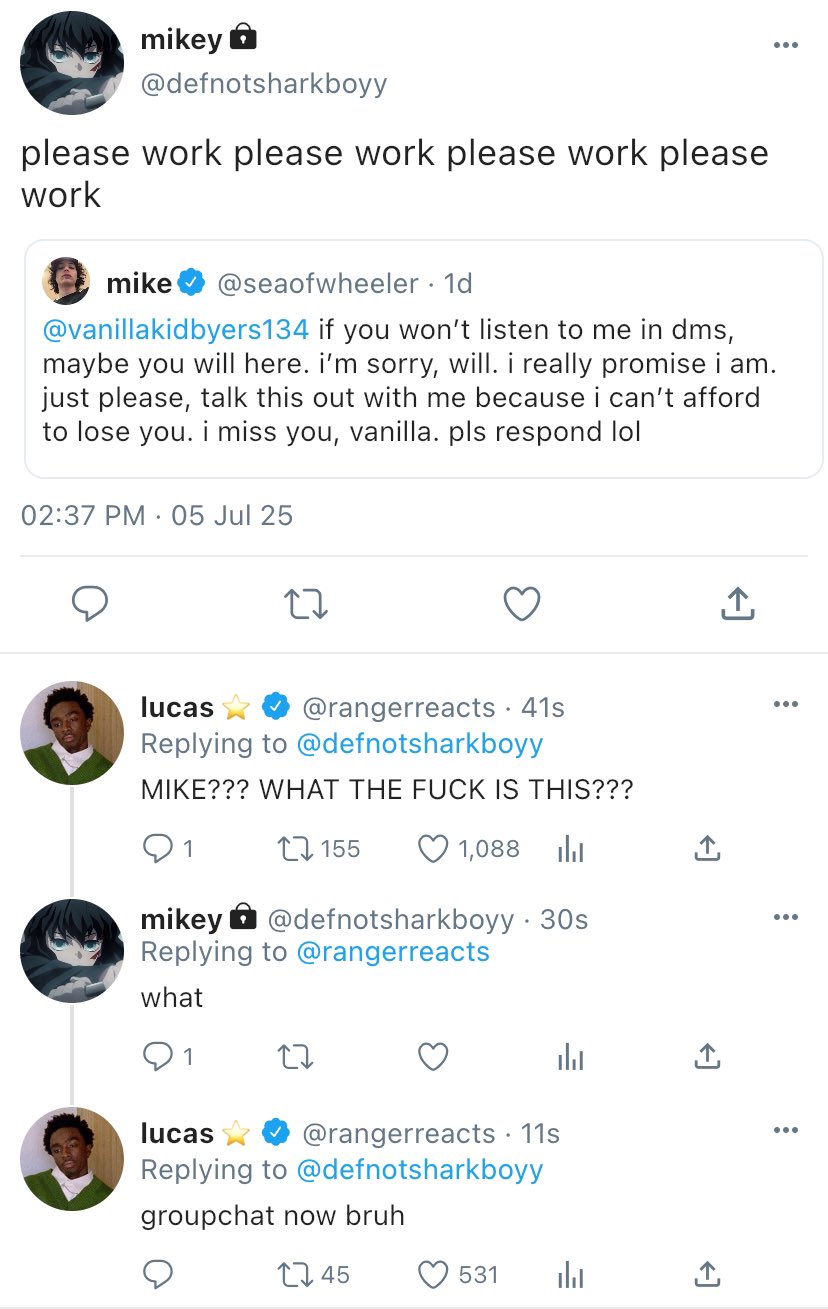Like lucas's reply with 1,088 likes
The height and width of the screenshot is (1309, 828).
tap(433, 849)
